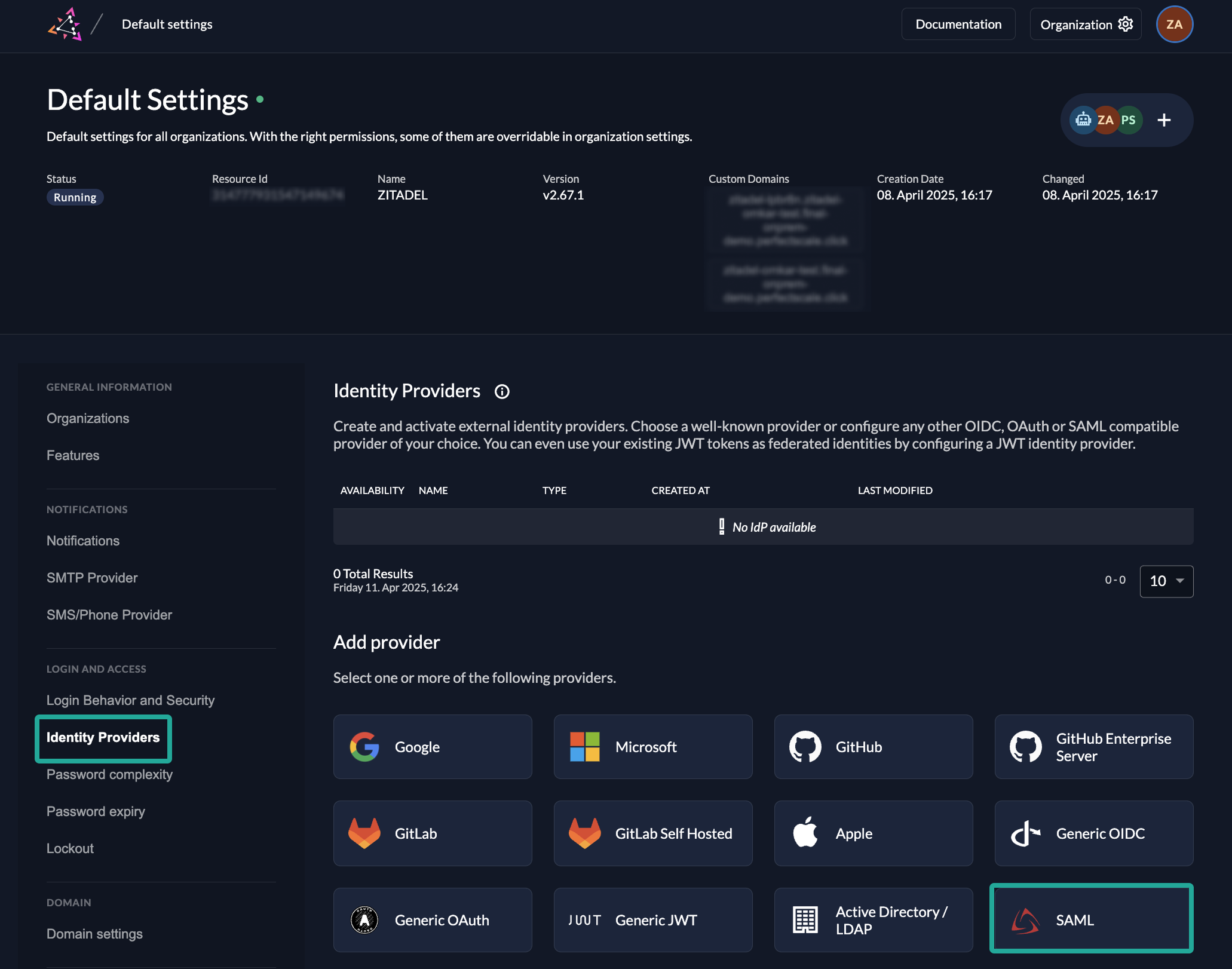
Task: Add Microsoft provider by its label
Action: pos(646,747)
